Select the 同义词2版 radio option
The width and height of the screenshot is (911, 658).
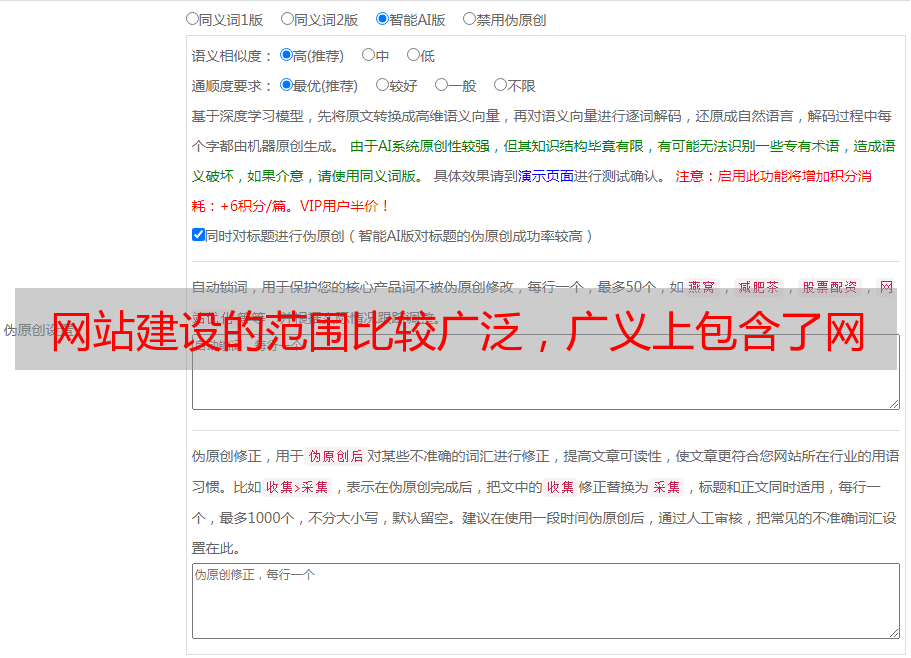point(287,19)
